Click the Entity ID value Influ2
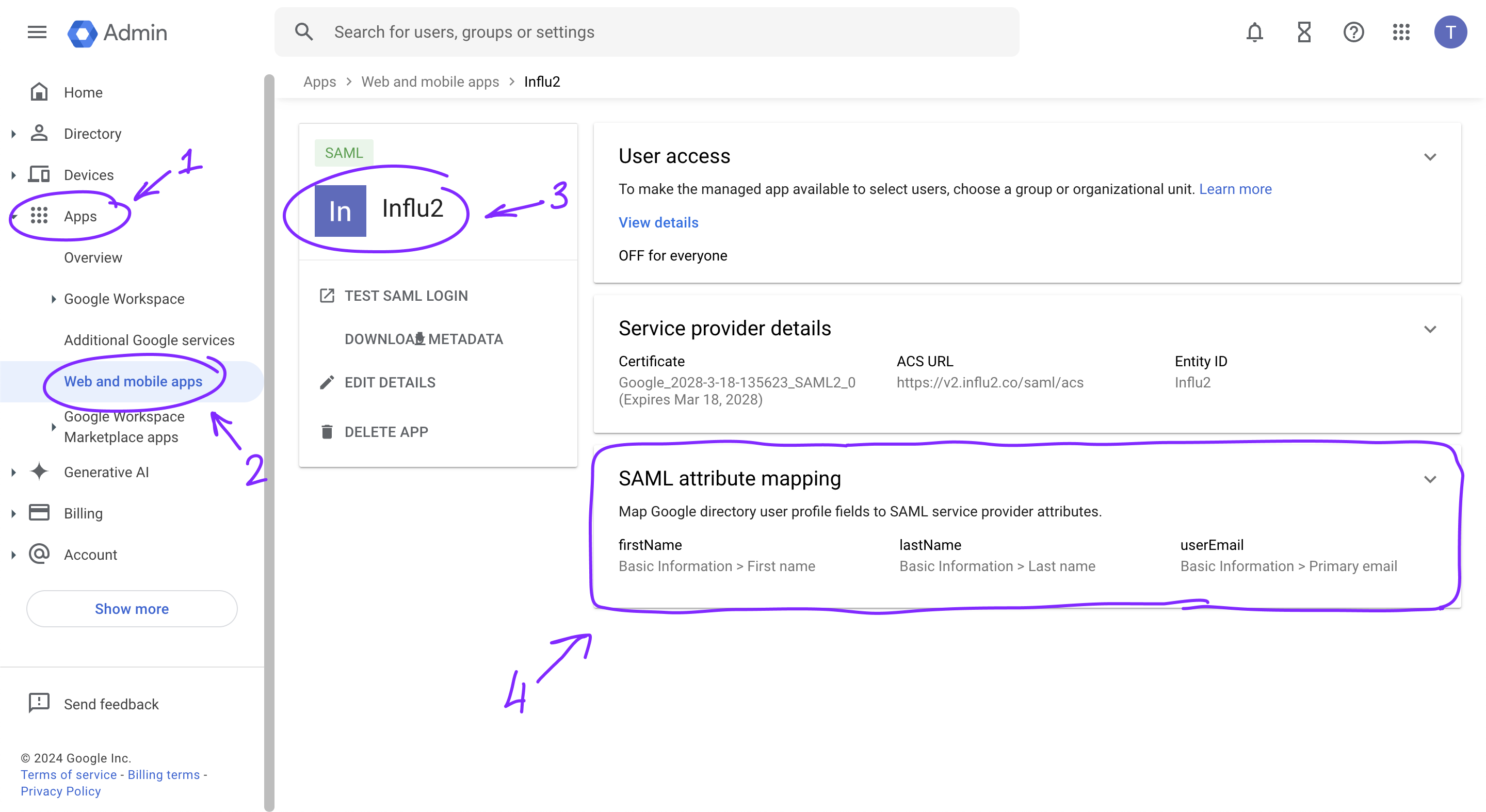The width and height of the screenshot is (1486, 812). 1192,382
